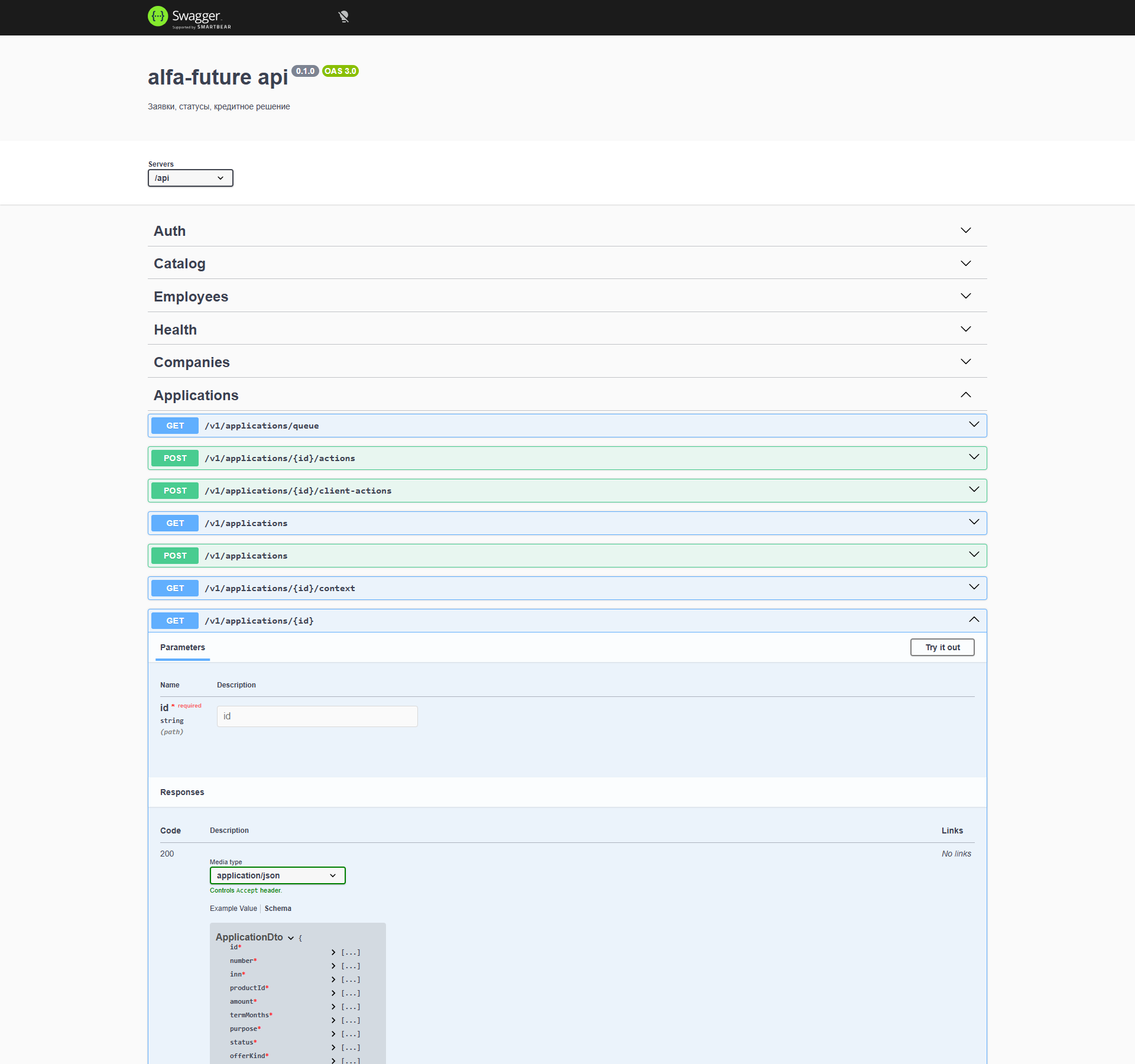Screen dimensions: 1135x1064
Task: Expand POST /v1/applications/{id}/actions chevron
Action: [974, 457]
